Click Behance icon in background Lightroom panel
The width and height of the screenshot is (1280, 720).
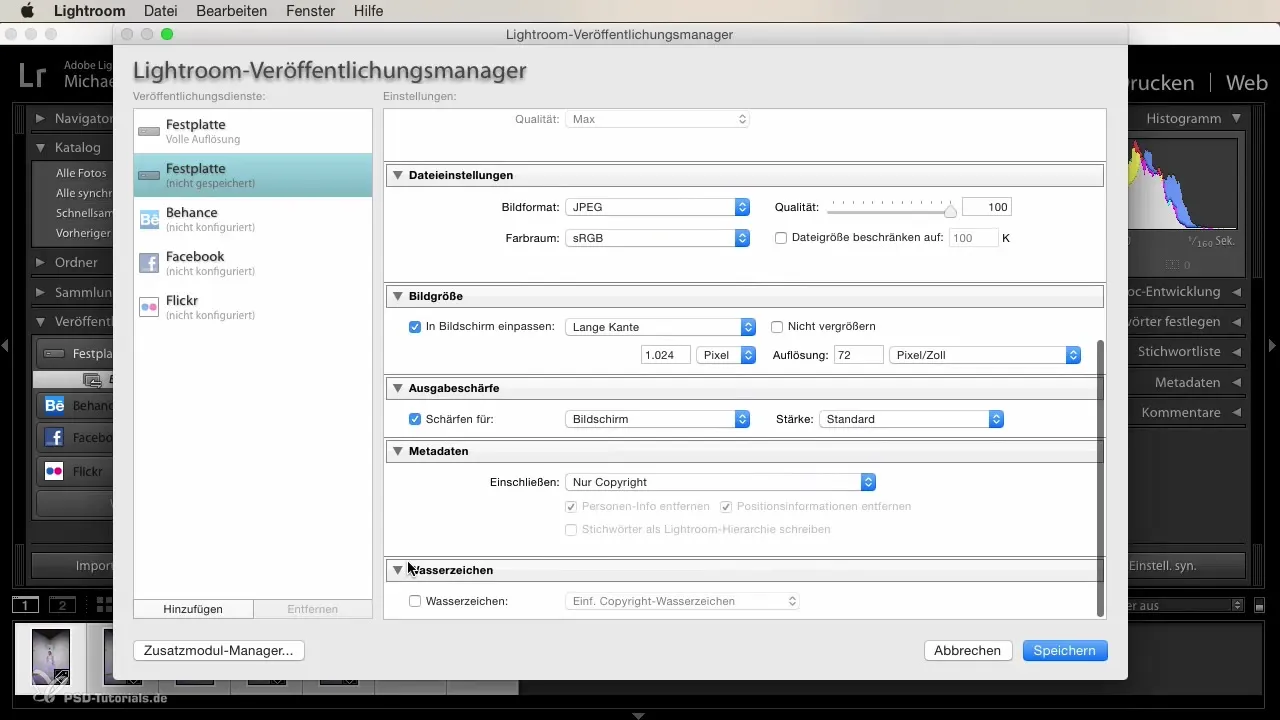54,406
